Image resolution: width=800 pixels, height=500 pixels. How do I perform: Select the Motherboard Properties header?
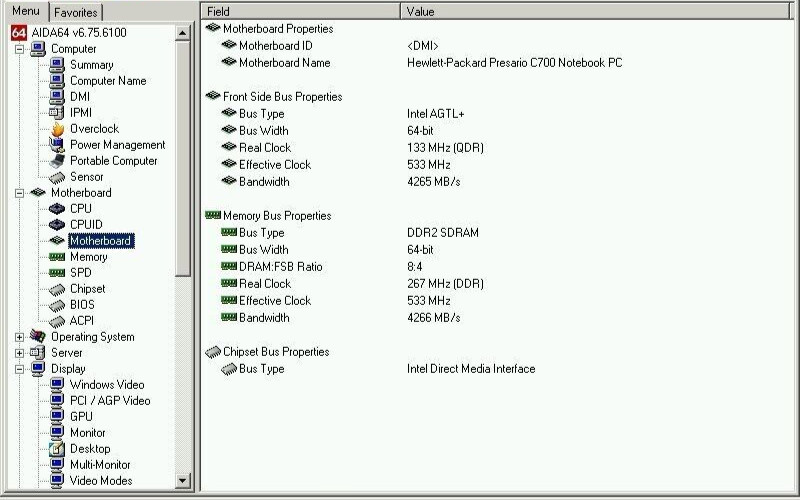[278, 29]
